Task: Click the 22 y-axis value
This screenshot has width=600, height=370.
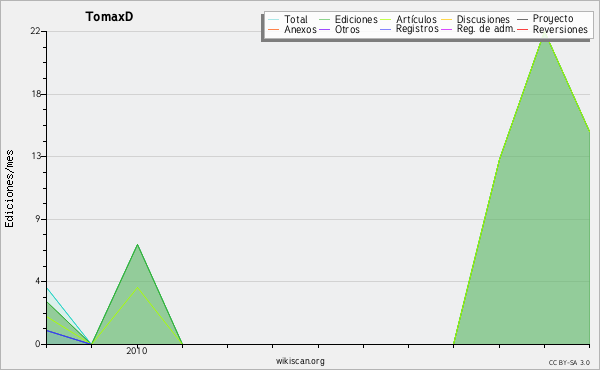Action: coord(35,31)
